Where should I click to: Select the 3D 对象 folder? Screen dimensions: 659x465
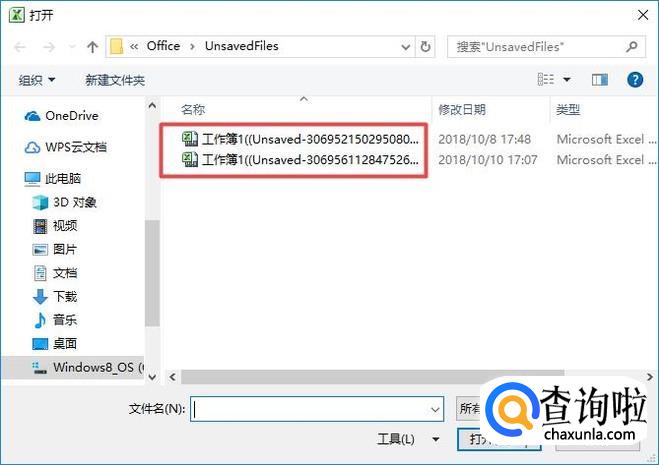[x=65, y=203]
